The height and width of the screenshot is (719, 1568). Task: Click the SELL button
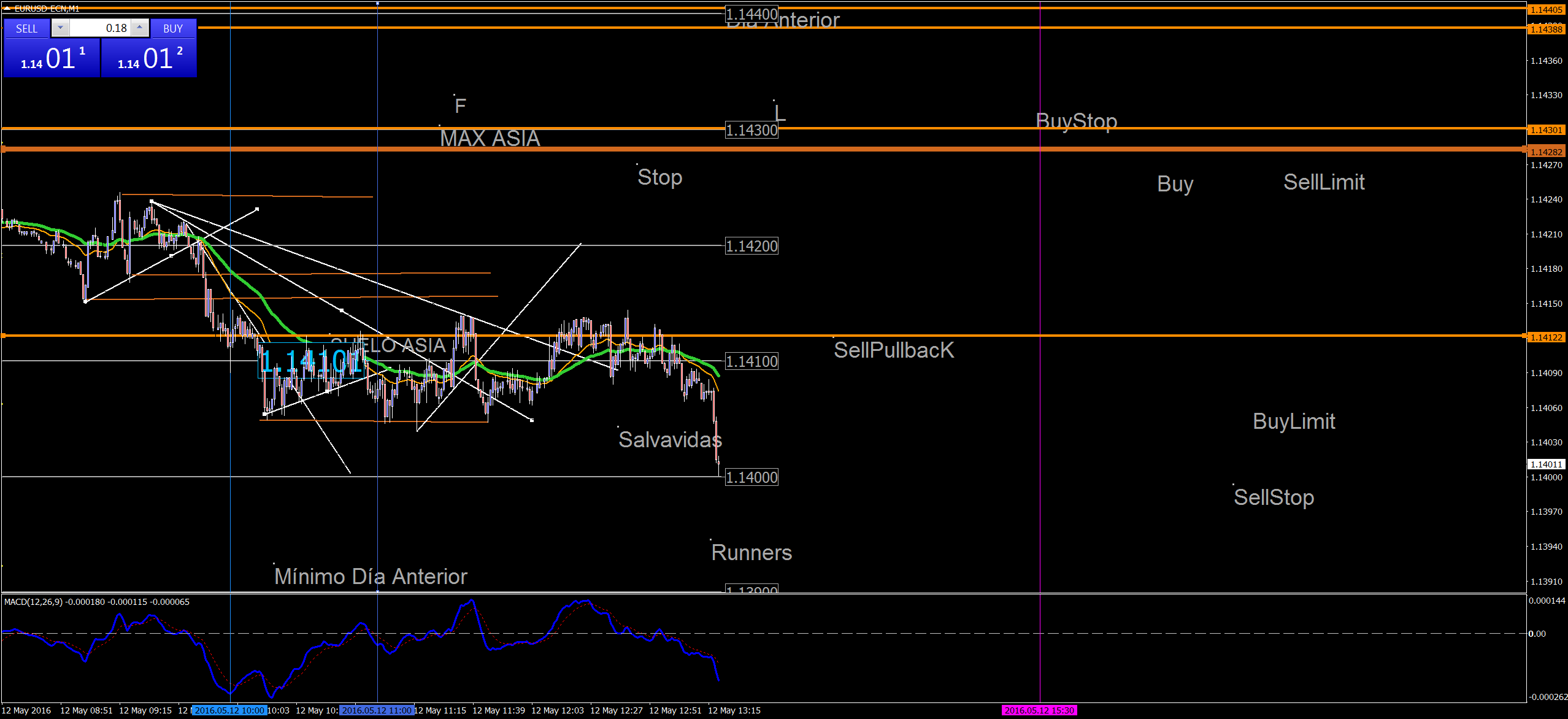click(x=26, y=28)
